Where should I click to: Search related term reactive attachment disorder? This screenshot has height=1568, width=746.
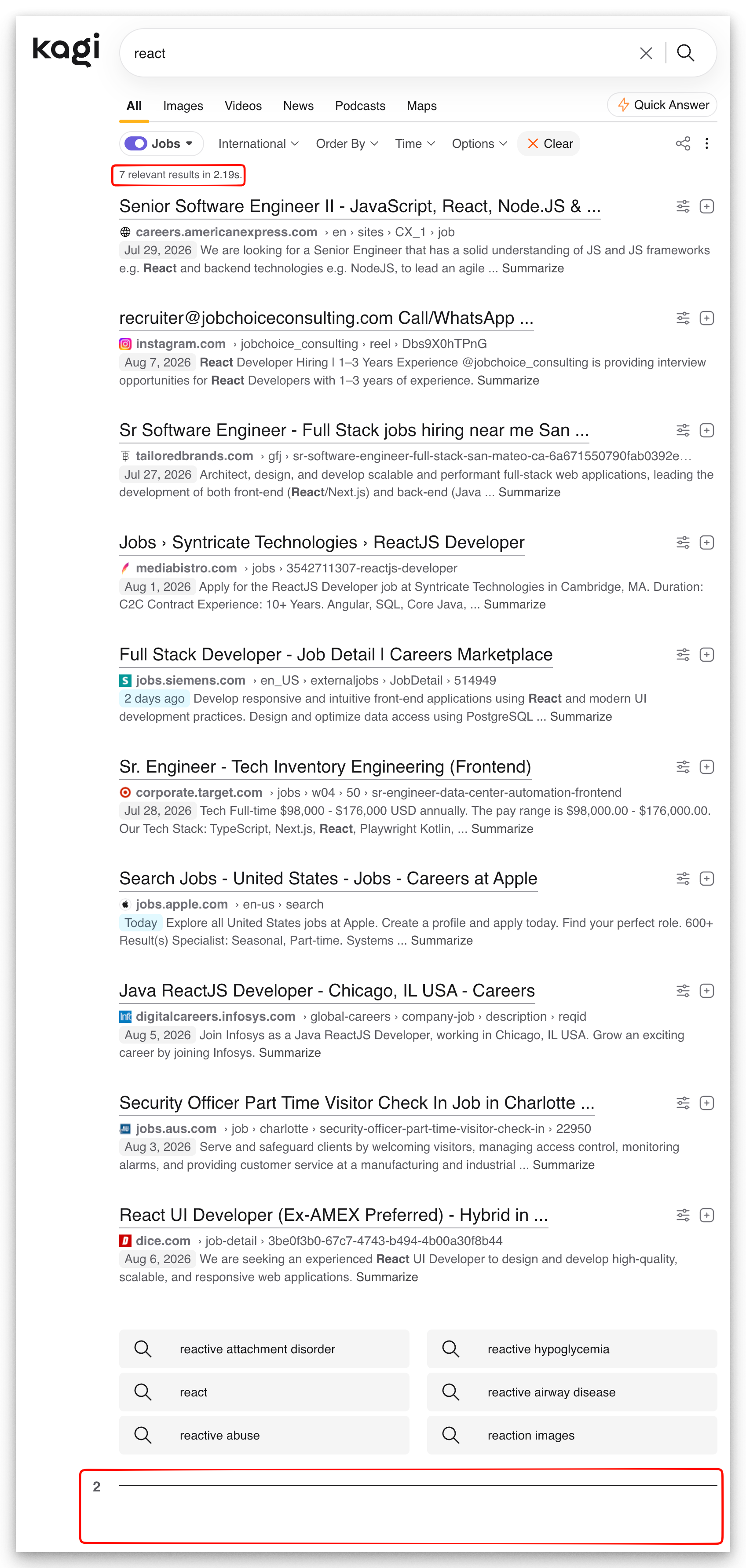264,1349
